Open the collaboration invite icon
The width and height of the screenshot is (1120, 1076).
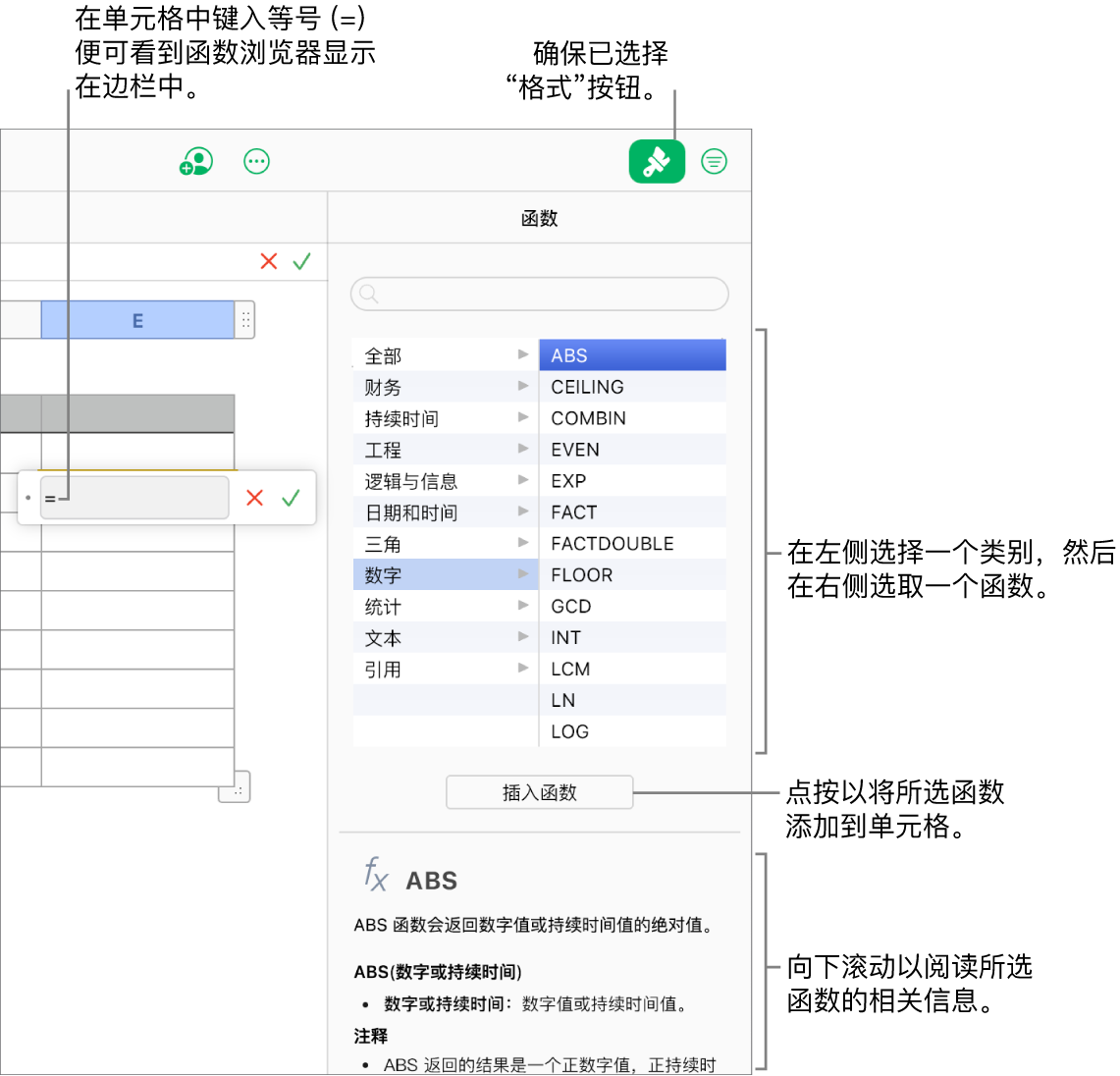(x=195, y=161)
